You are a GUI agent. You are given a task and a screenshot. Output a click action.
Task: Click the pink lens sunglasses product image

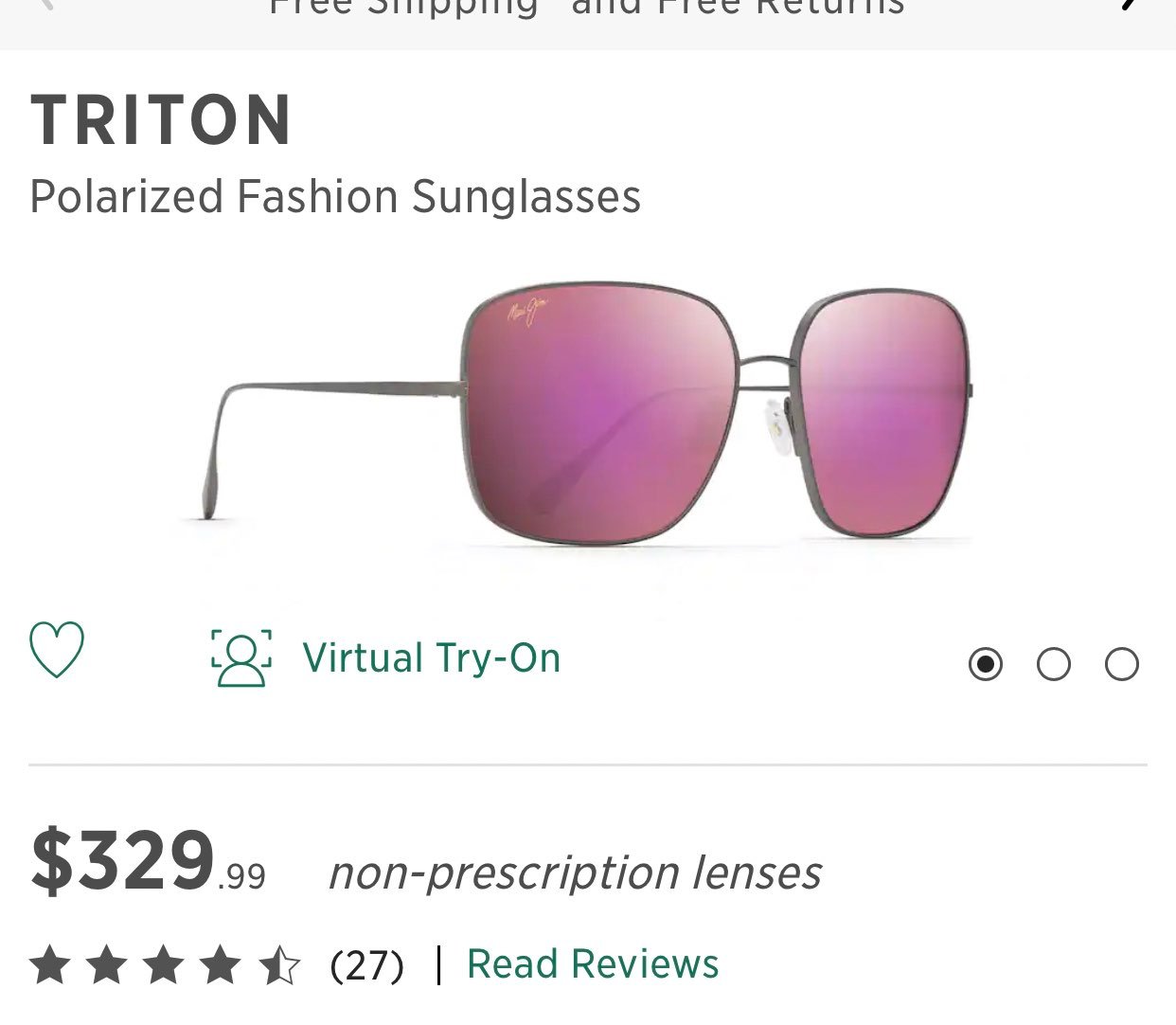pos(587,412)
